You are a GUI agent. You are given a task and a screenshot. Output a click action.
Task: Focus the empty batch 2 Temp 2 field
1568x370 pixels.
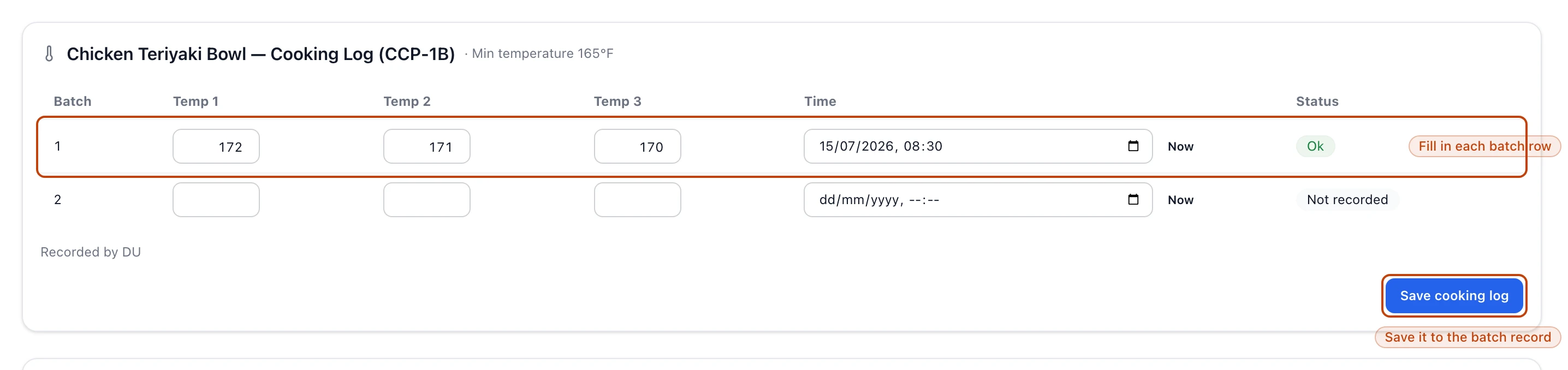click(x=427, y=200)
